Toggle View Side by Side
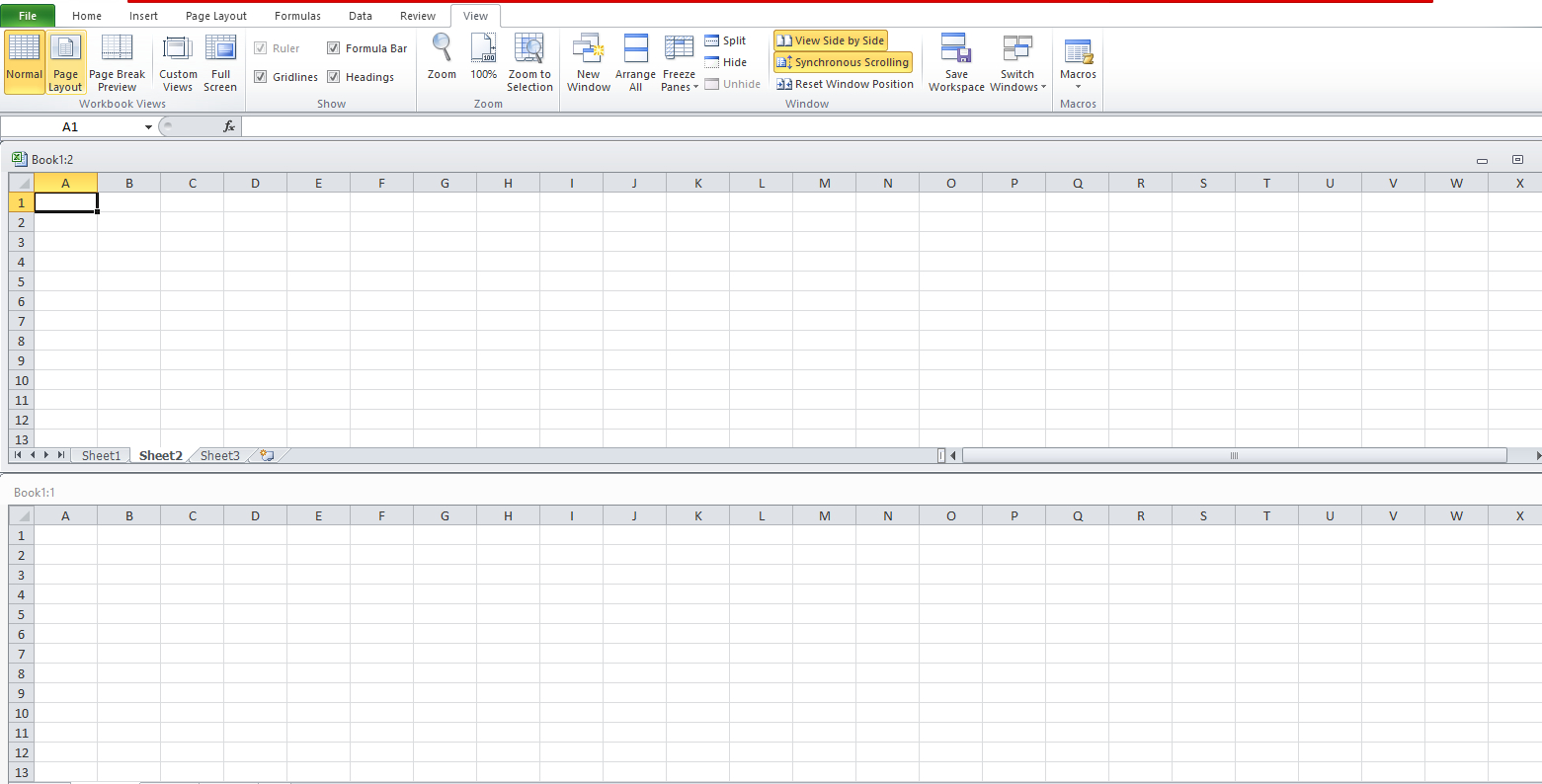1542x784 pixels. click(830, 40)
